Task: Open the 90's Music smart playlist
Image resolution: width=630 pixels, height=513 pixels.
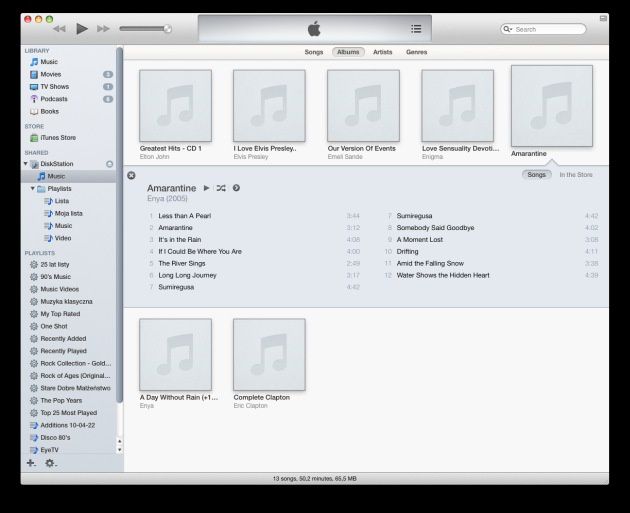Action: coord(55,277)
